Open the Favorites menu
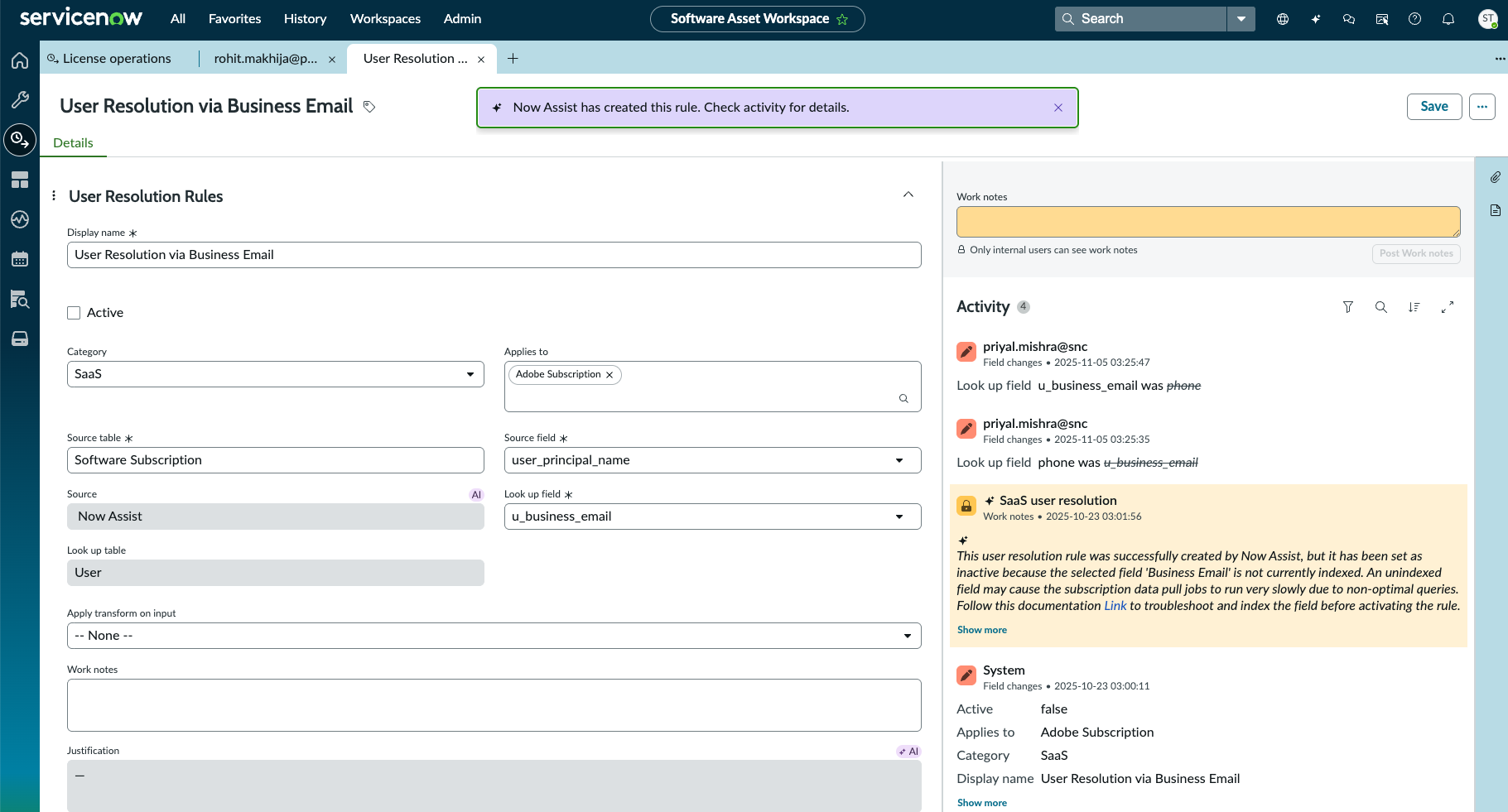This screenshot has height=812, width=1508. (234, 19)
